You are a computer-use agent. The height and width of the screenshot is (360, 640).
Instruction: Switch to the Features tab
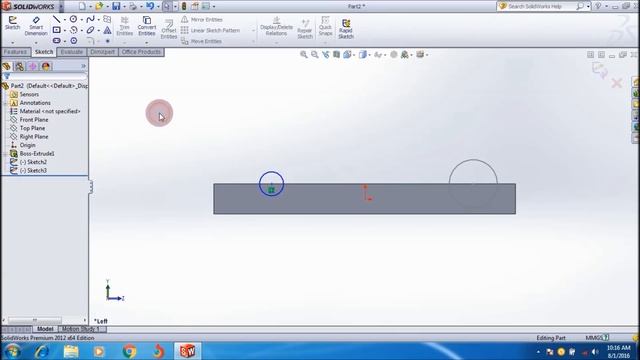click(x=16, y=52)
